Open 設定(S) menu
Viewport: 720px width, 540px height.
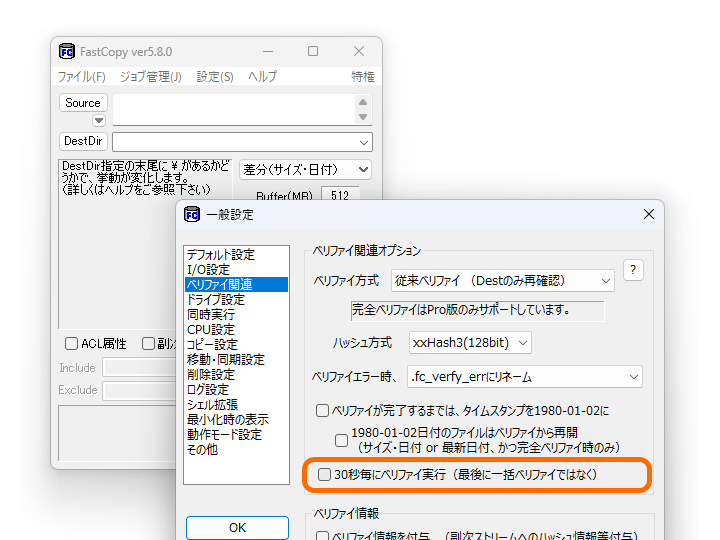(x=215, y=77)
